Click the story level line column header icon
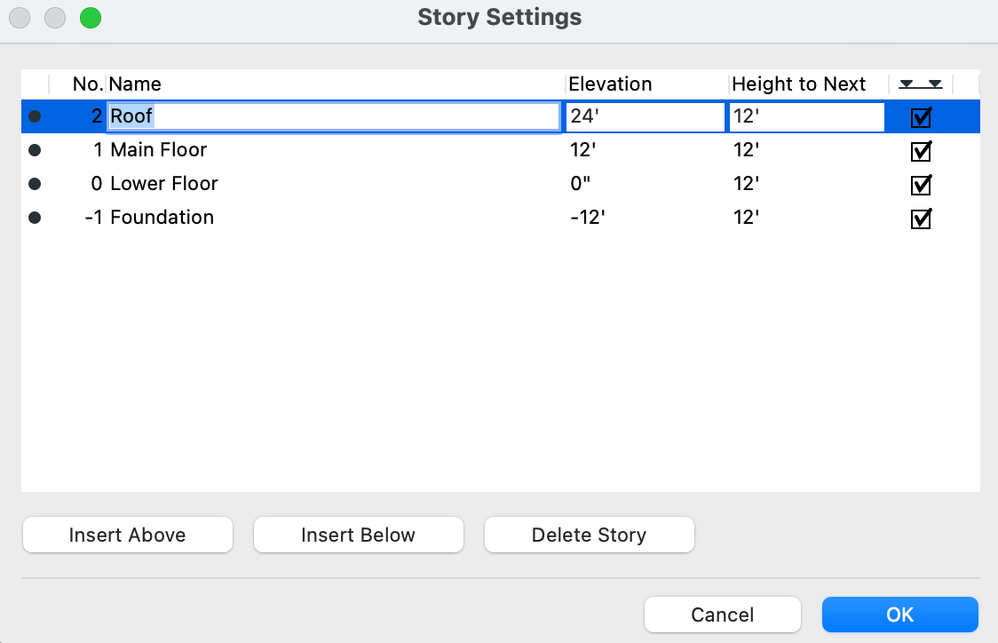The image size is (998, 643). (920, 84)
